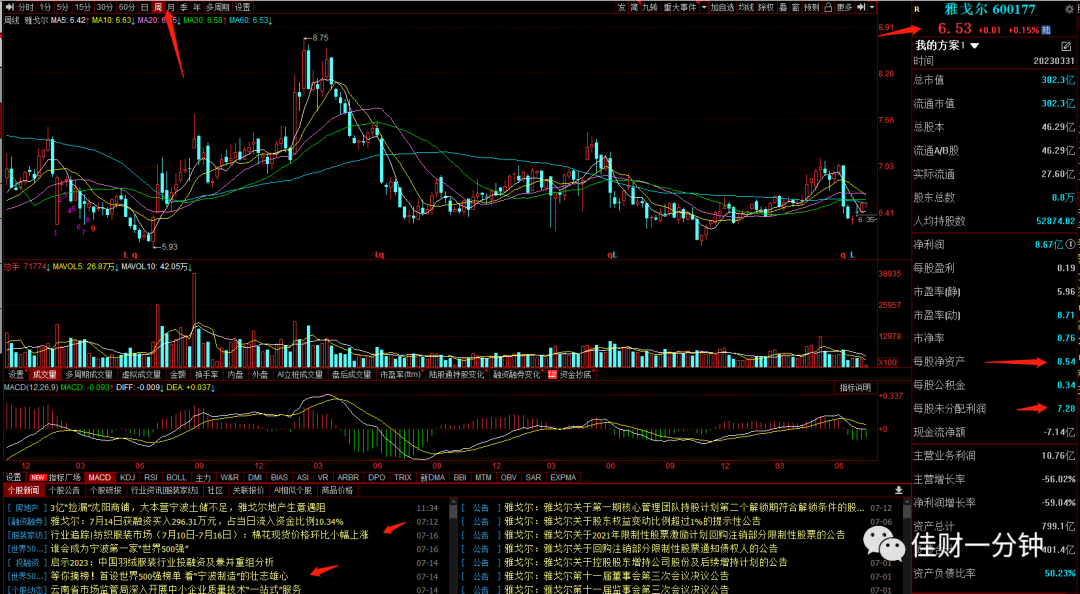Open the 社区 community tab
1080x594 pixels.
click(x=216, y=490)
